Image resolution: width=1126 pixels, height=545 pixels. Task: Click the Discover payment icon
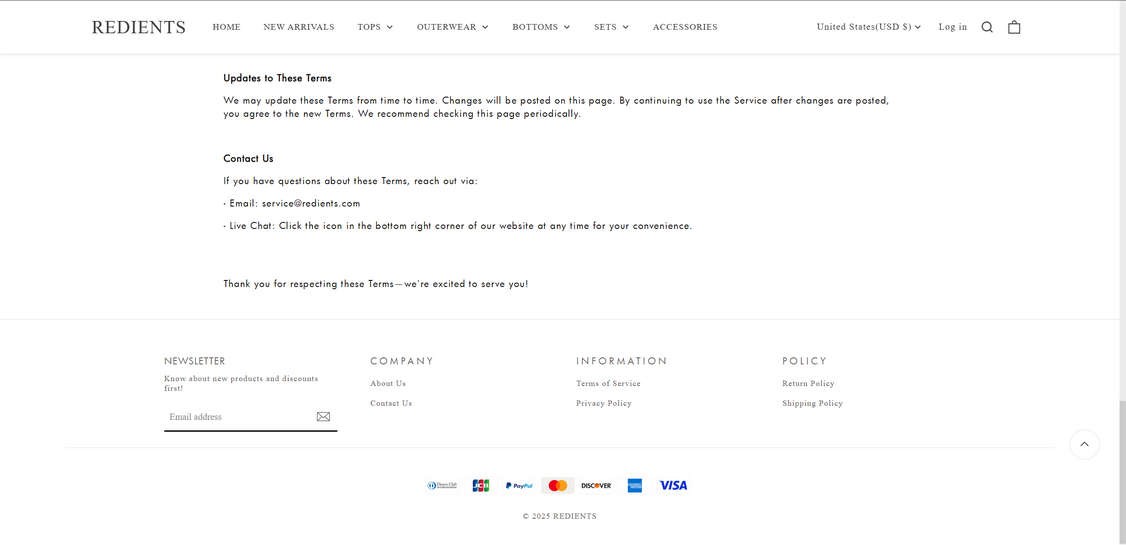pyautogui.click(x=596, y=485)
